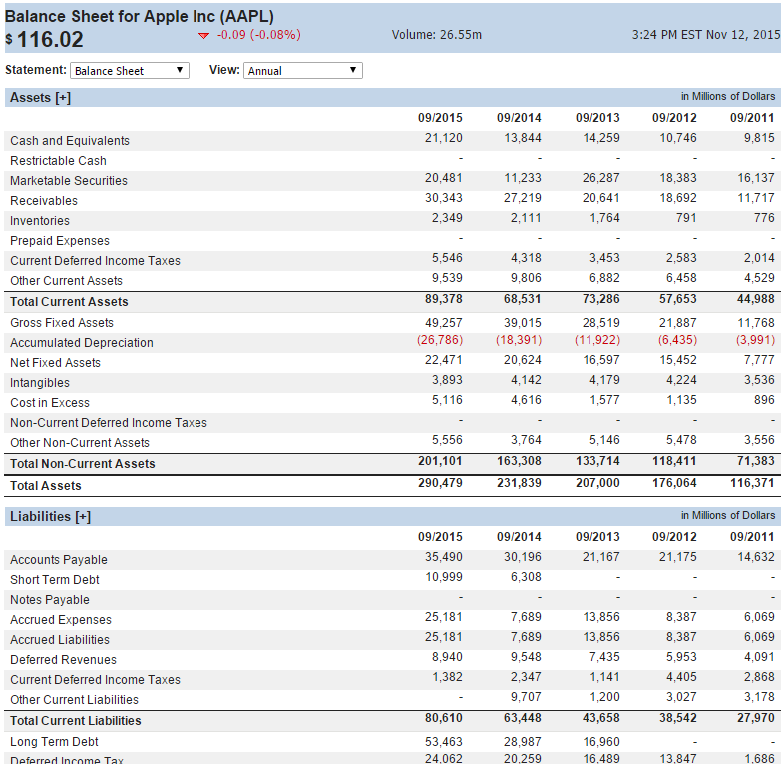The width and height of the screenshot is (782, 764).
Task: Select the Total Assets row label
Action: (x=46, y=485)
